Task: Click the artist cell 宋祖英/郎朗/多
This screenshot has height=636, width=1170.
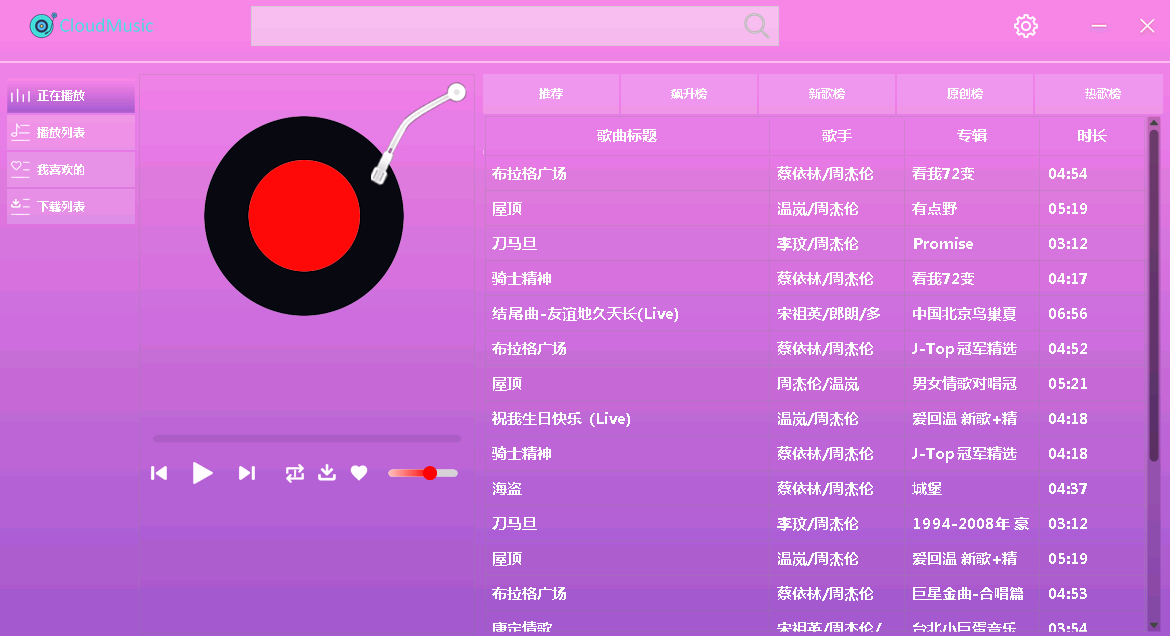Action: 836,314
